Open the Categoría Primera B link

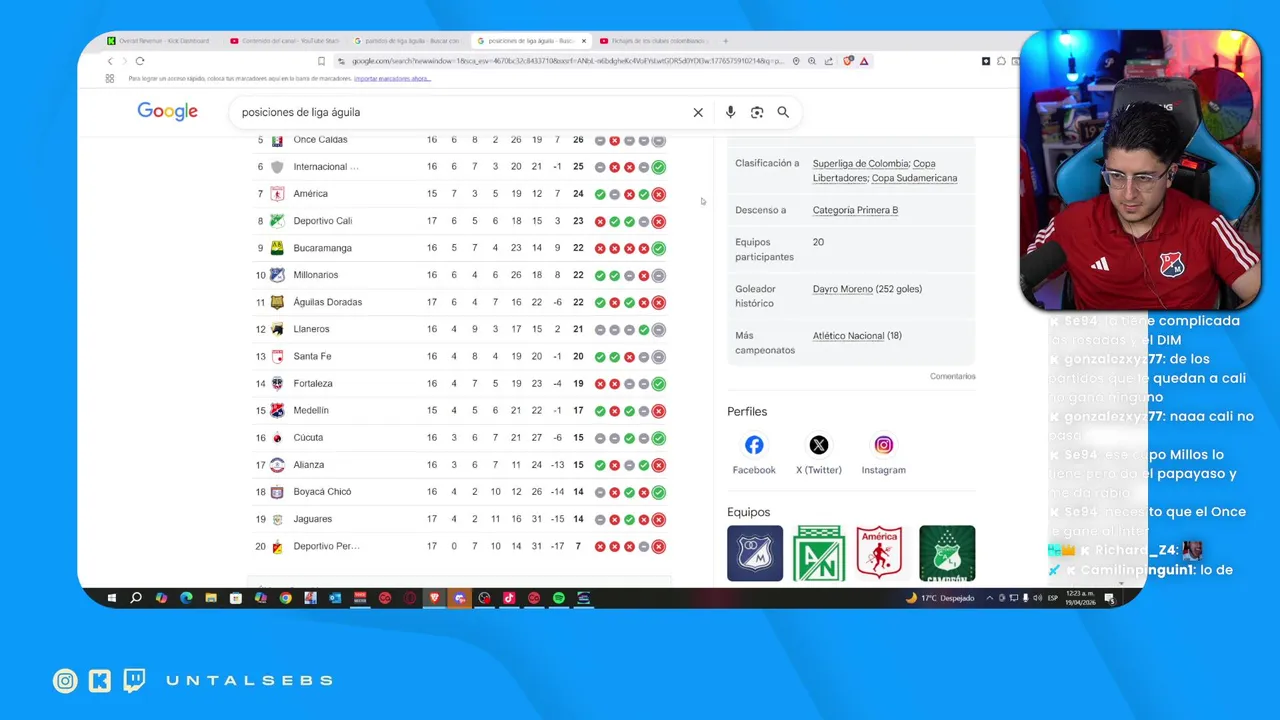click(855, 211)
